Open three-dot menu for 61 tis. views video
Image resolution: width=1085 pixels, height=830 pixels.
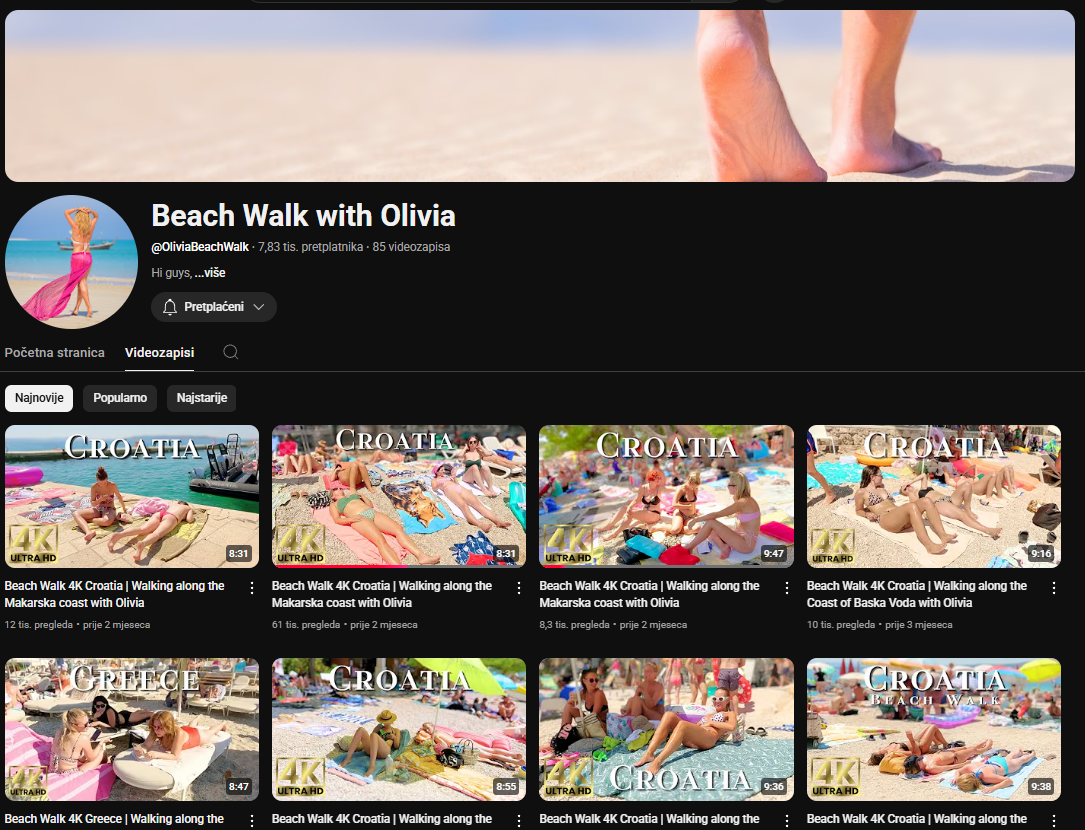coord(519,588)
